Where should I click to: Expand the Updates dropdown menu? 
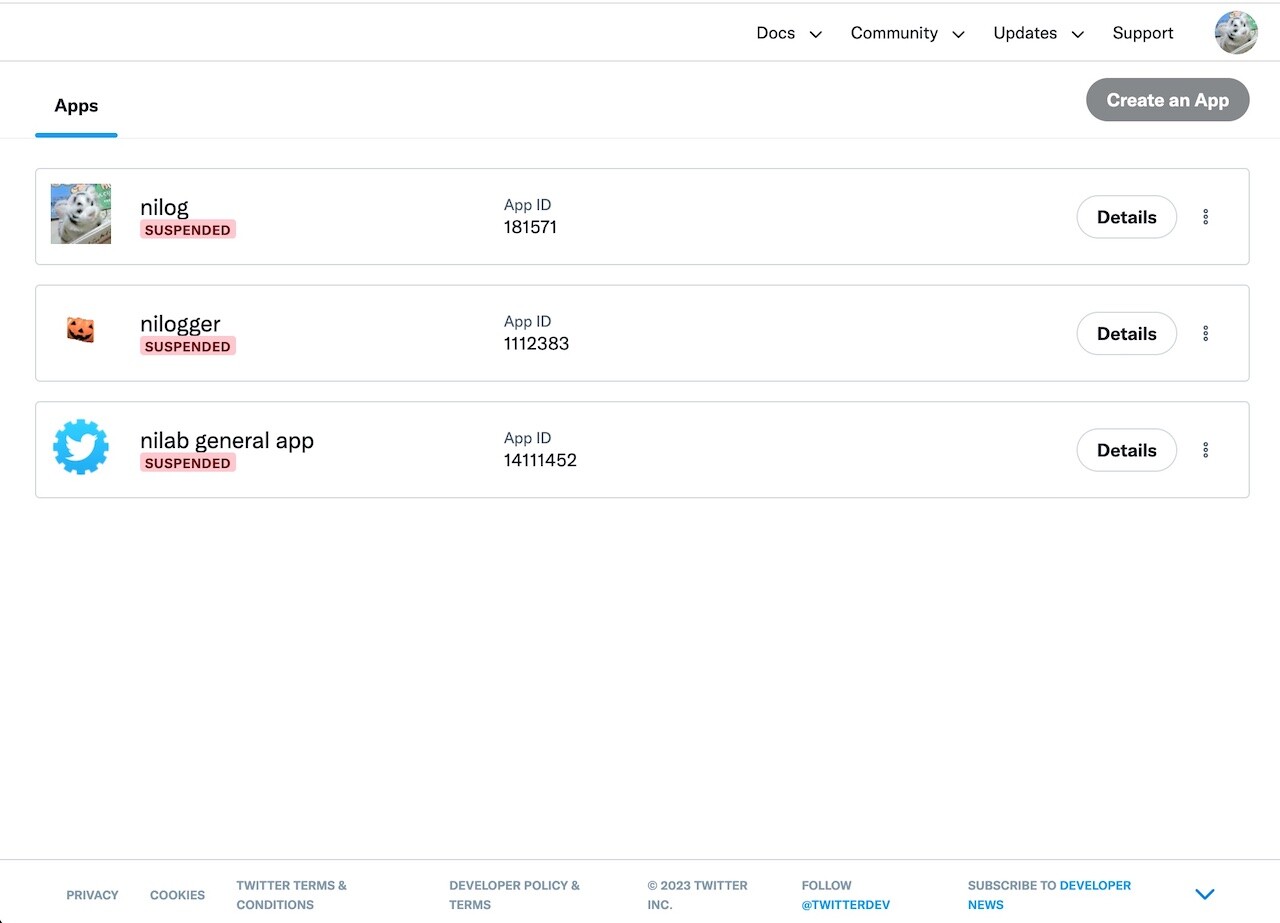[x=1039, y=33]
